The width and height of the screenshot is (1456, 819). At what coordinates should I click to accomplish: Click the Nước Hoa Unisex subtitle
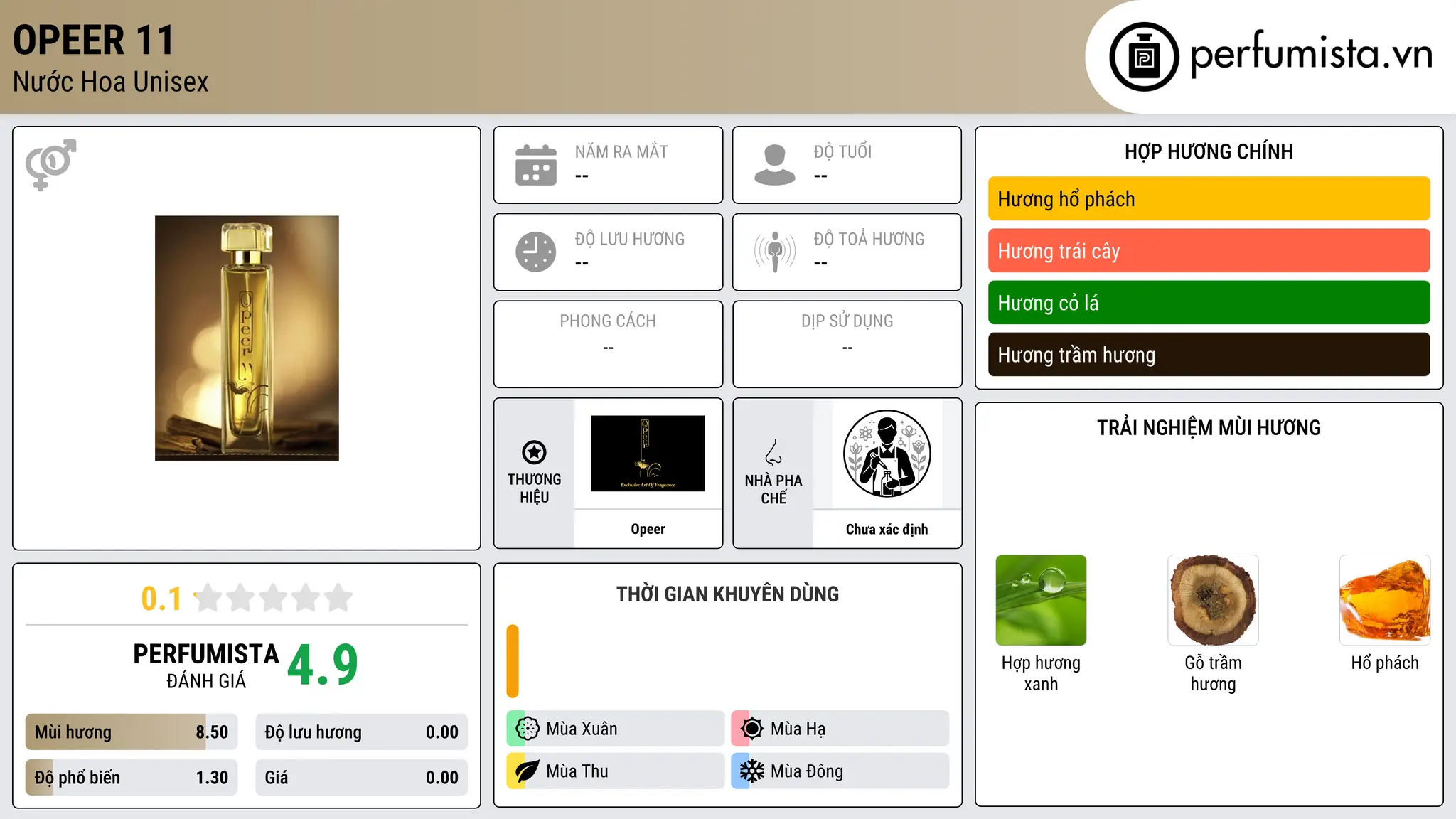point(111,82)
